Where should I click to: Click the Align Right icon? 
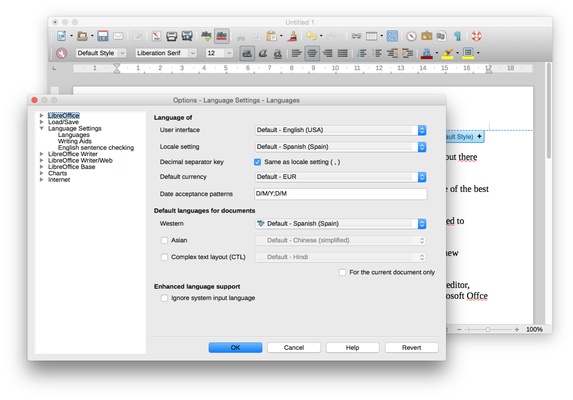[327, 53]
